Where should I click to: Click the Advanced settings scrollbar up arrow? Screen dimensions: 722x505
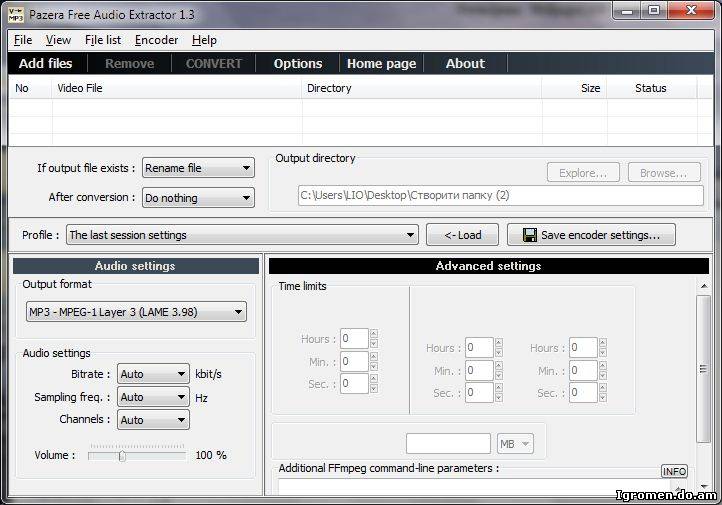coord(704,286)
